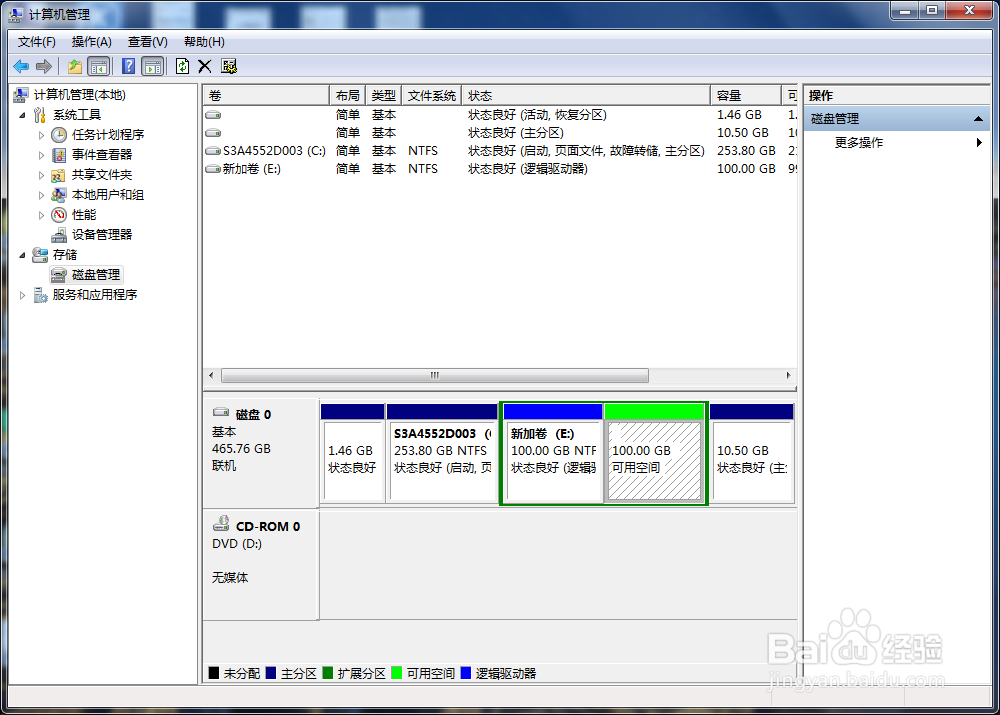This screenshot has height=715, width=1000.
Task: Expand the 共享文件夹 tree node
Action: coord(41,175)
